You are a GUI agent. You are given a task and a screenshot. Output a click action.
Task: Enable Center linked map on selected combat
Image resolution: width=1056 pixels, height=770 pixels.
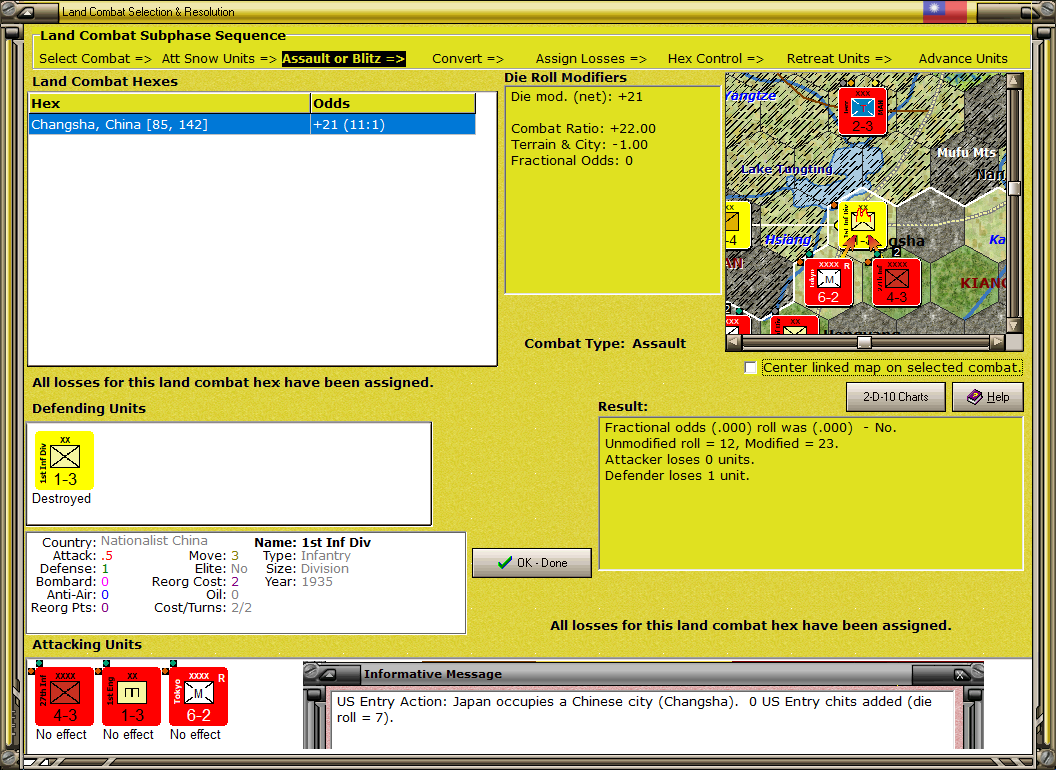click(750, 368)
